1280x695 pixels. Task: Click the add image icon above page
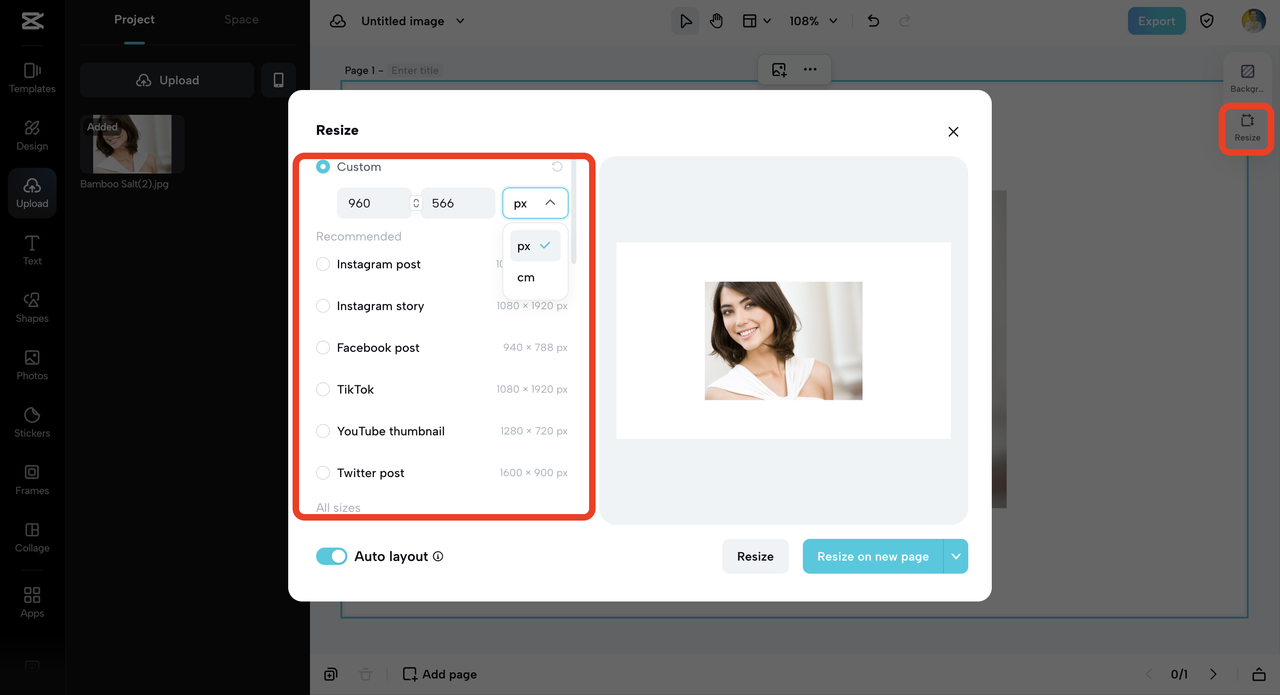click(779, 70)
